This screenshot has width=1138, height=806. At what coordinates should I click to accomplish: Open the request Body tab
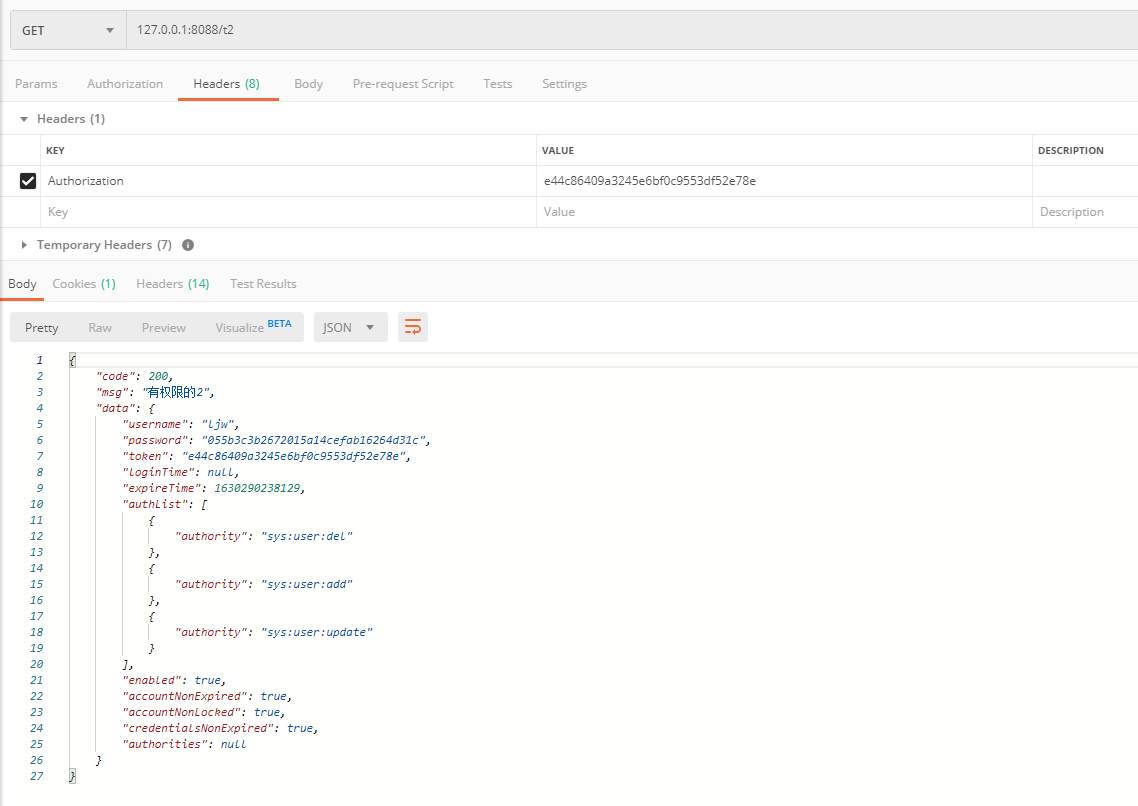[308, 84]
